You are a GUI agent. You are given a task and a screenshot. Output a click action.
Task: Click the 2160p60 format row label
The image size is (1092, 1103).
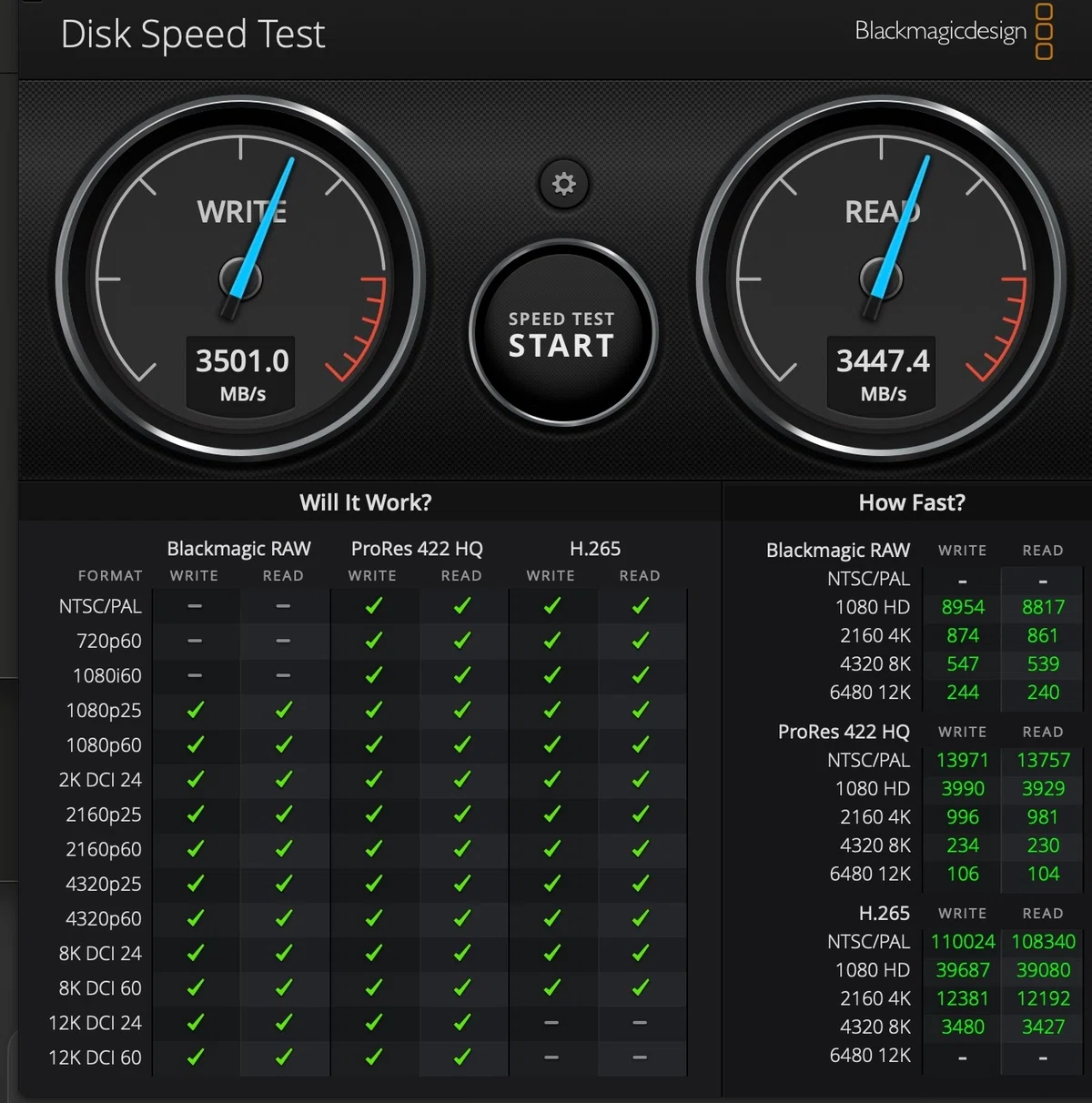(x=104, y=849)
